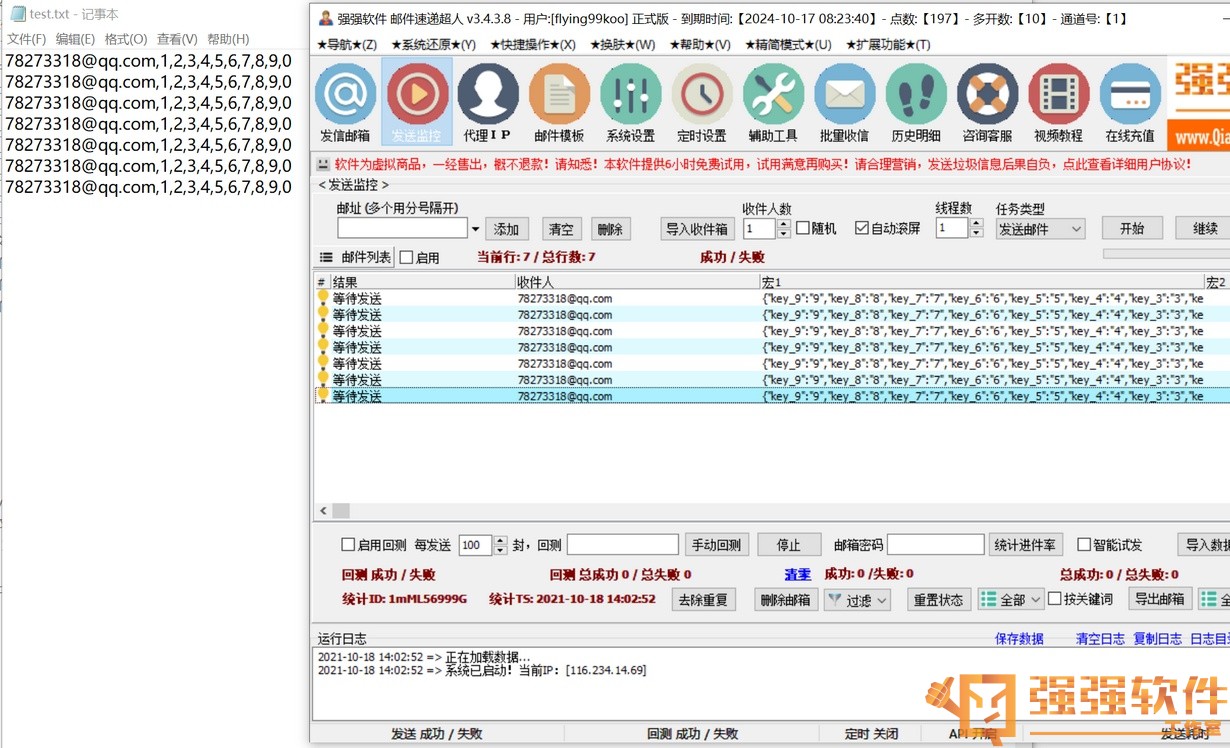This screenshot has width=1230, height=748.
Task: Open the ★换肤★(W) skin menu
Action: click(x=622, y=45)
